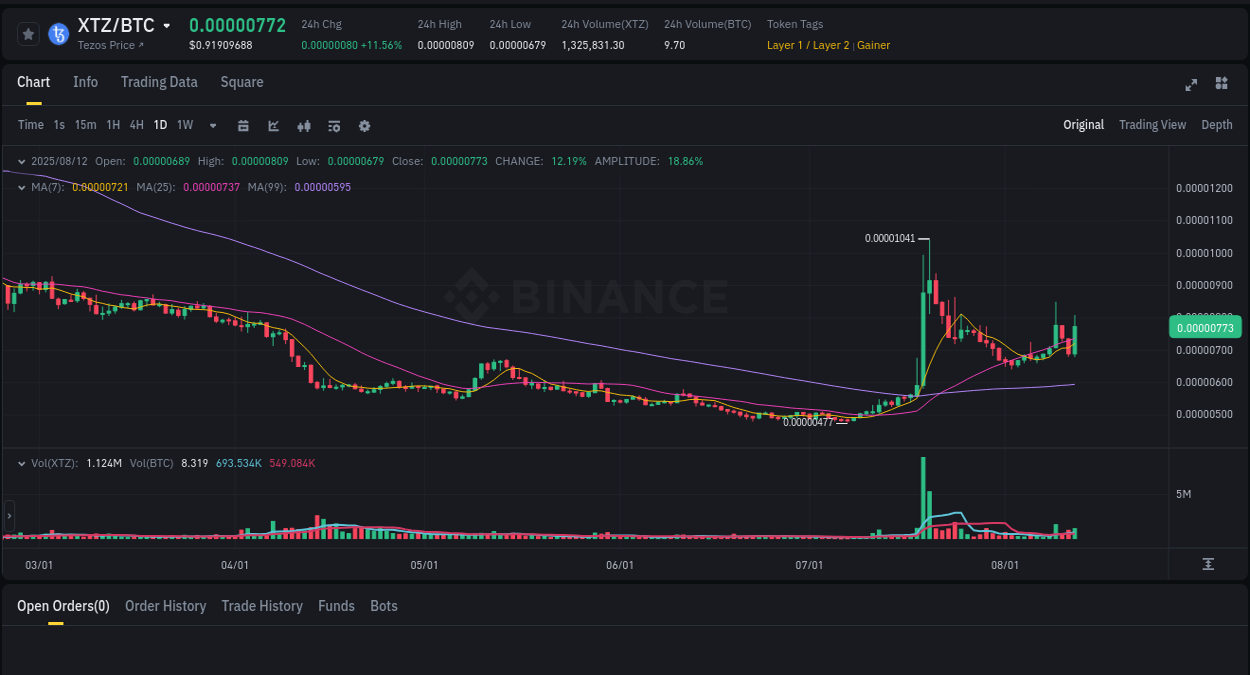Open the indicators list icon
Image resolution: width=1250 pixels, height=675 pixels.
[x=333, y=125]
